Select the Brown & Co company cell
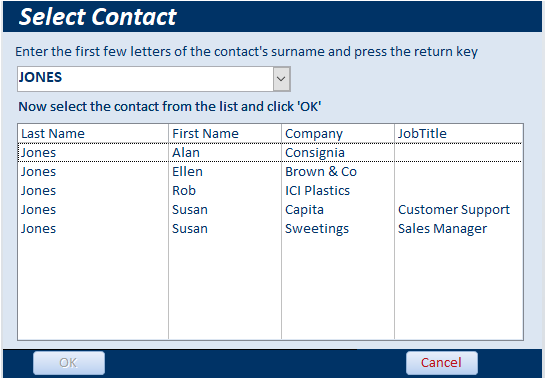Image resolution: width=546 pixels, height=379 pixels. tap(321, 171)
